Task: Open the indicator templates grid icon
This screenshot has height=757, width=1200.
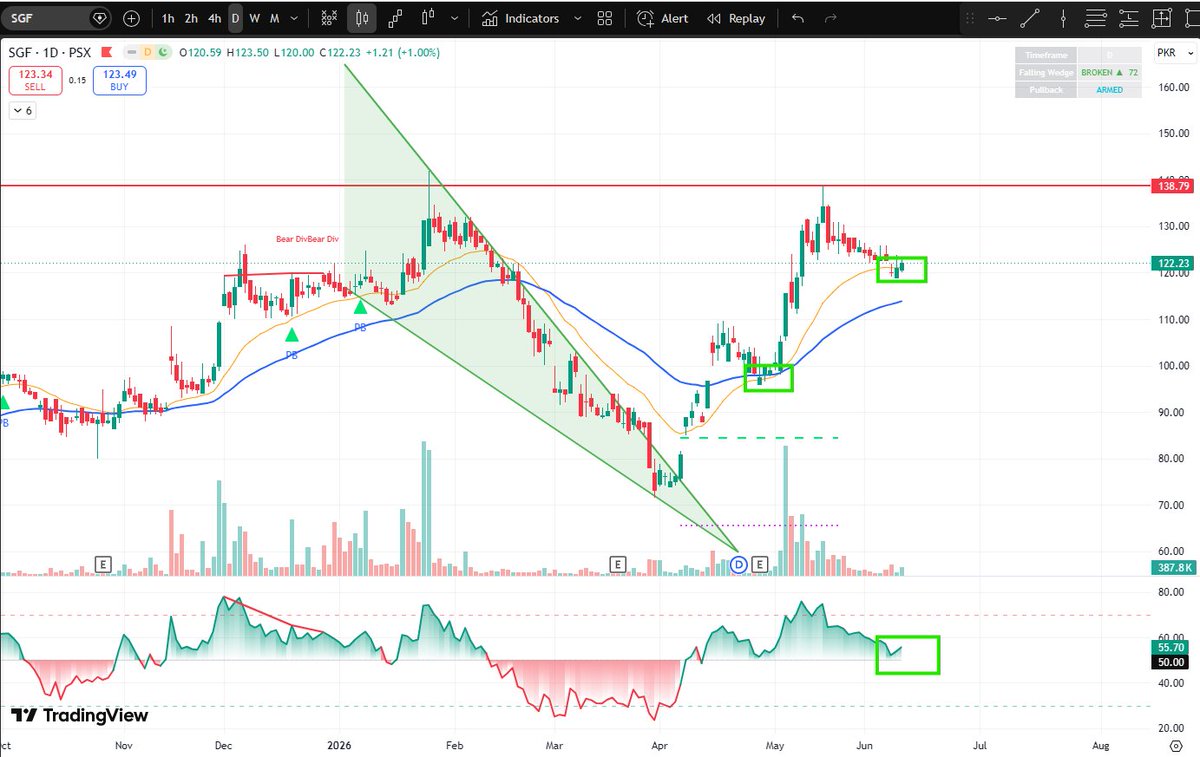Action: (605, 18)
